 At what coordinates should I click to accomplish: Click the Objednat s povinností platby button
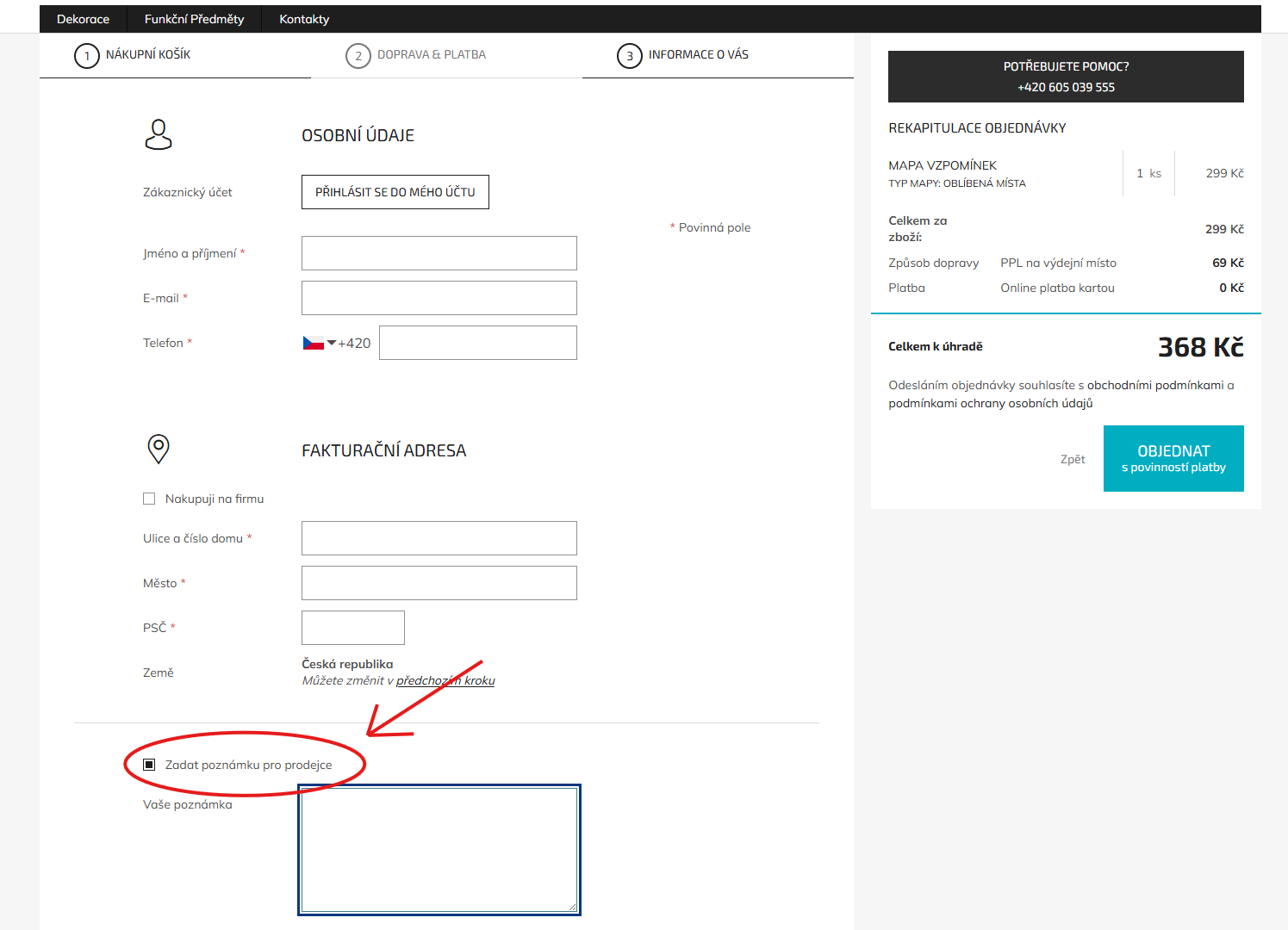click(1173, 458)
